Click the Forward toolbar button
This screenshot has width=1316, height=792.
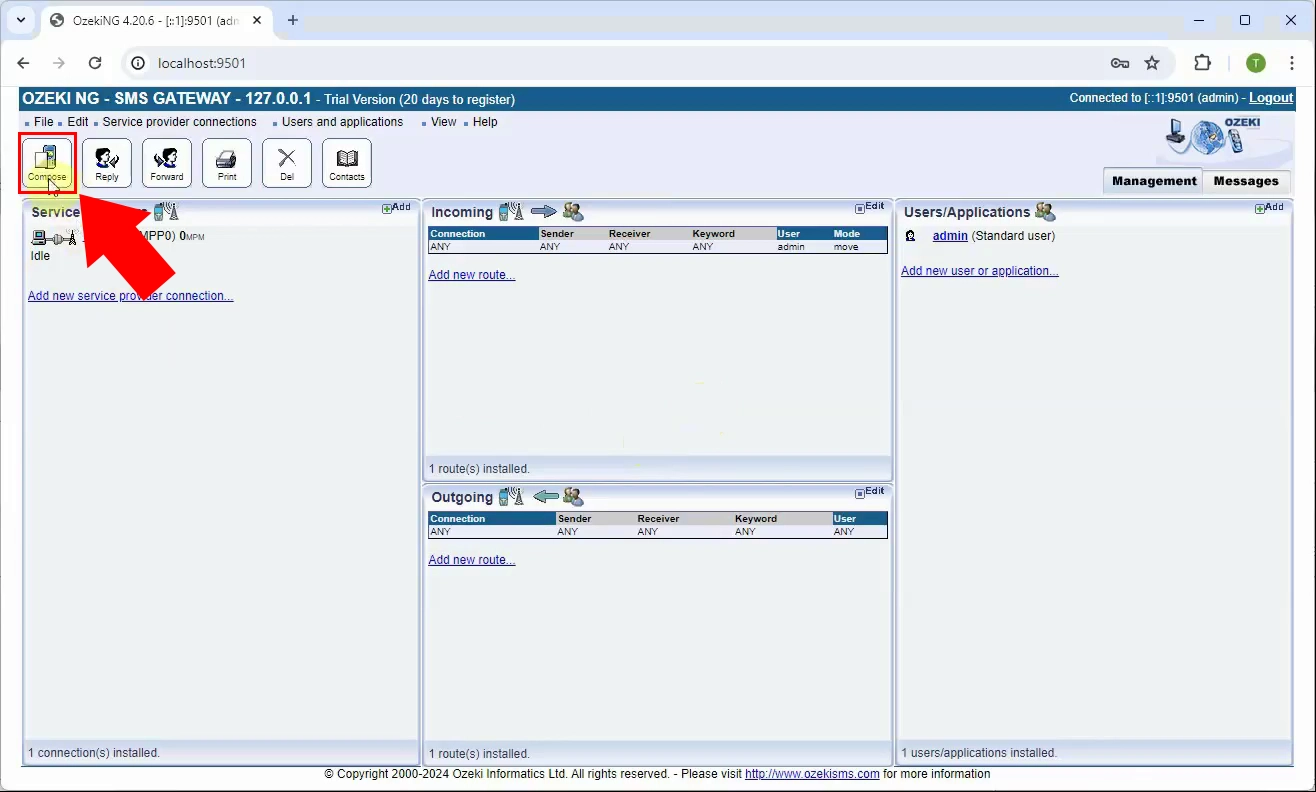[x=167, y=163]
